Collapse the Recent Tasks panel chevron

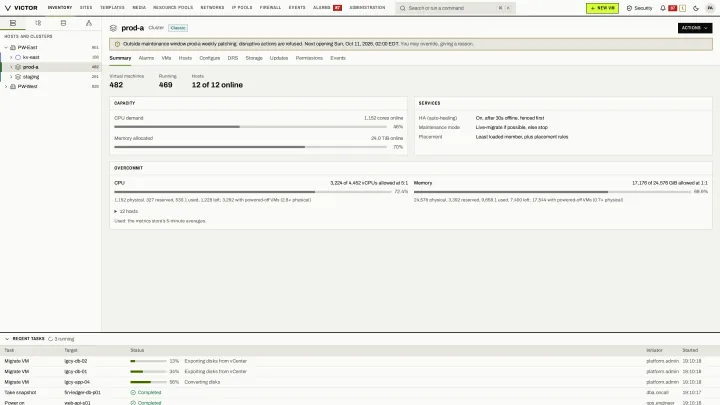tap(7, 339)
